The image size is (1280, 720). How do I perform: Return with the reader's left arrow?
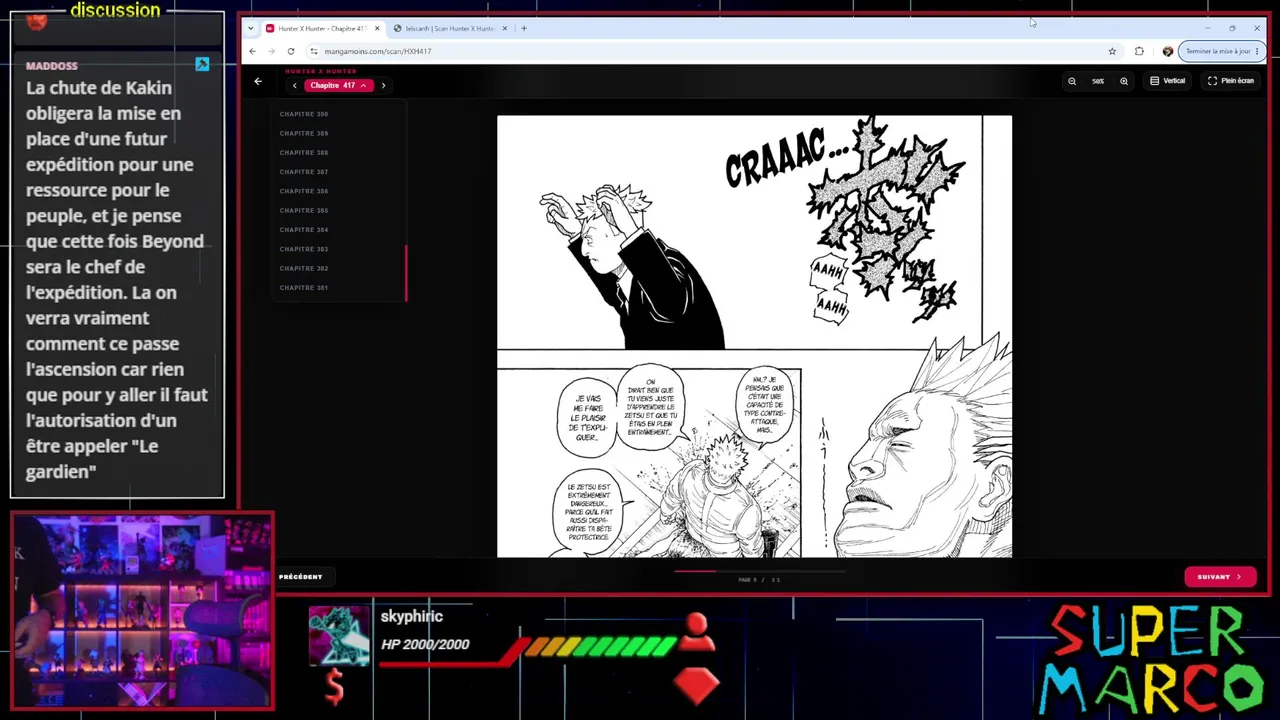pos(258,81)
